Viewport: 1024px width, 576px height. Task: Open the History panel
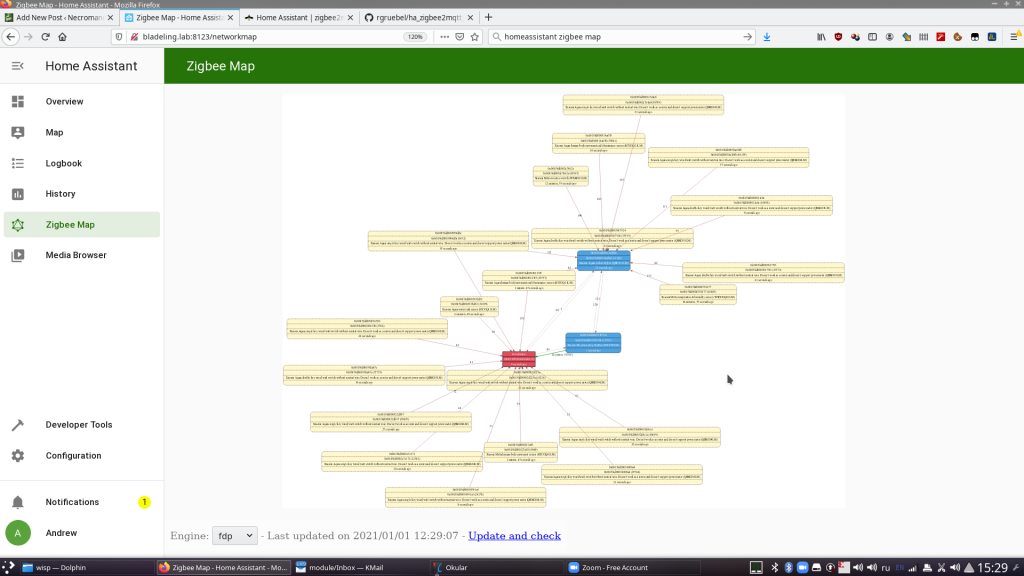tap(82, 193)
